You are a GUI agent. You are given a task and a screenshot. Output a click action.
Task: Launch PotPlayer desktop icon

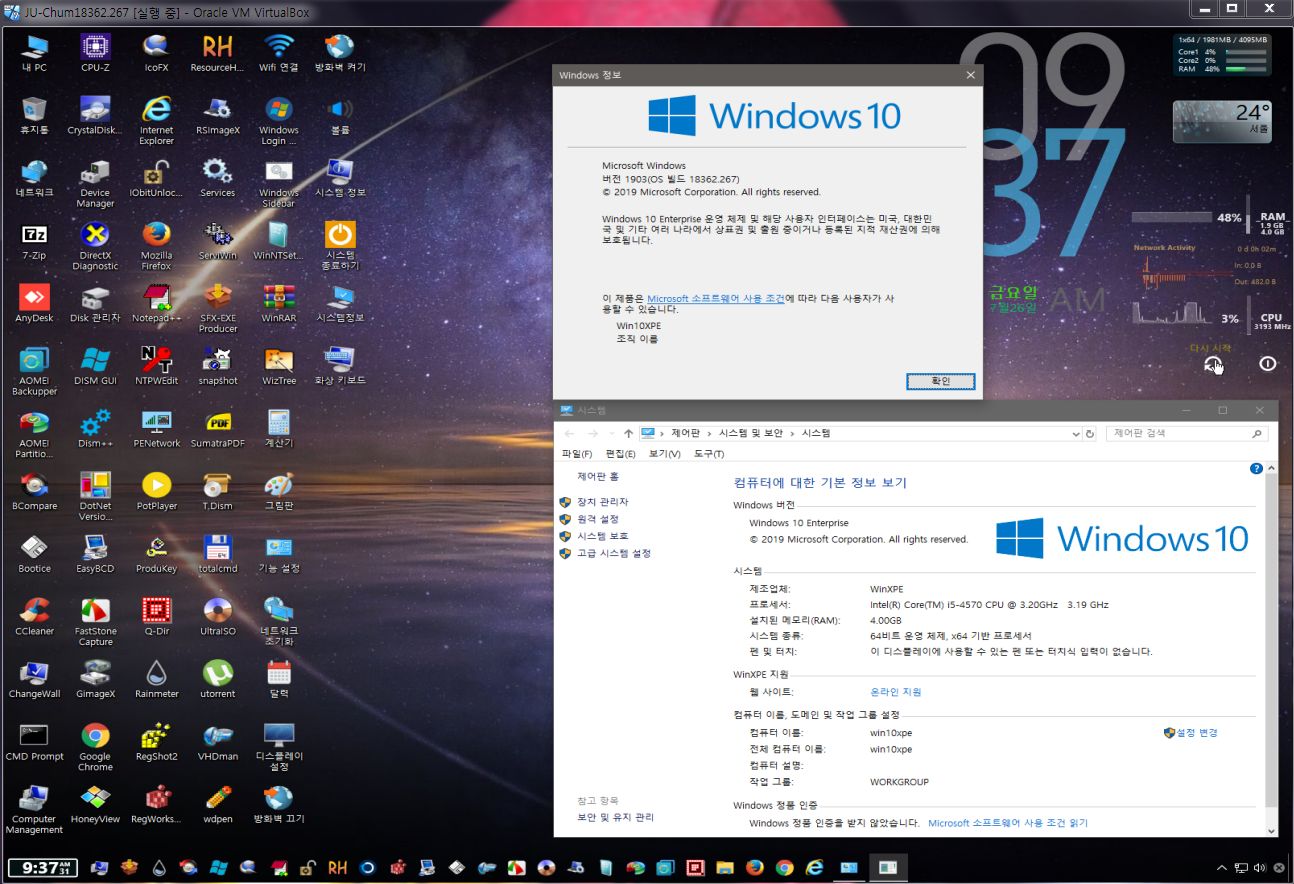[156, 492]
